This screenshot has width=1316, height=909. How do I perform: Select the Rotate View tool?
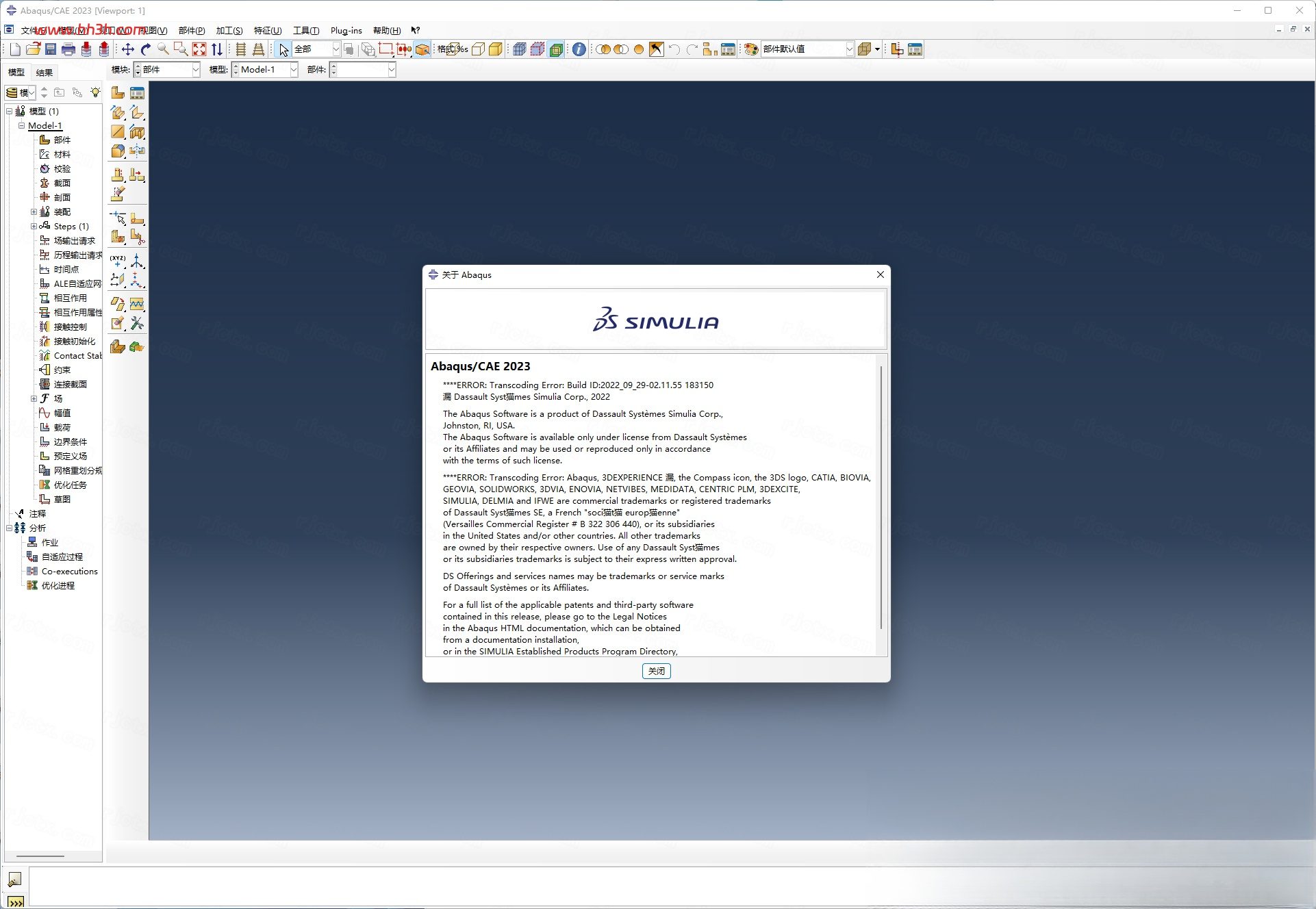(146, 49)
